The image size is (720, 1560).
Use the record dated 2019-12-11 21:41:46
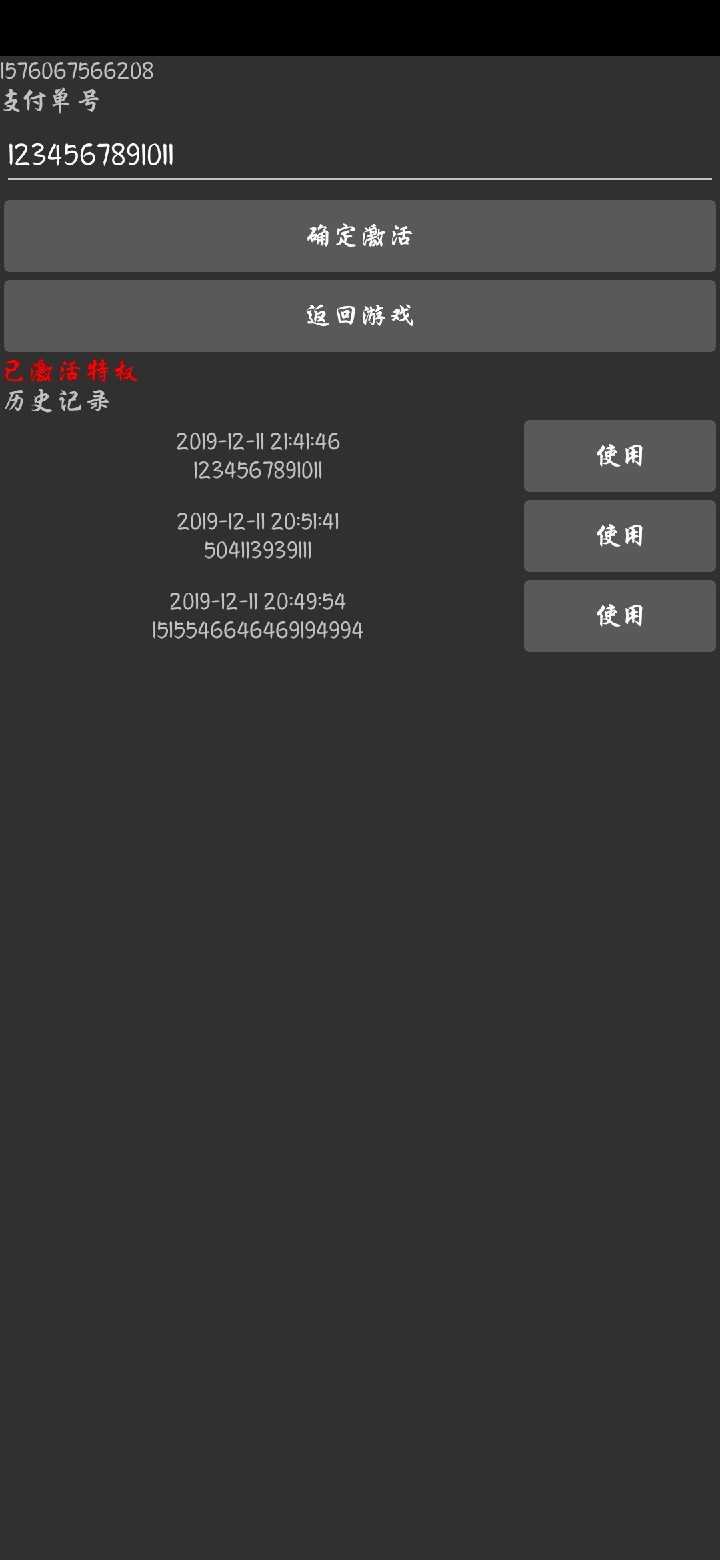[x=620, y=456]
